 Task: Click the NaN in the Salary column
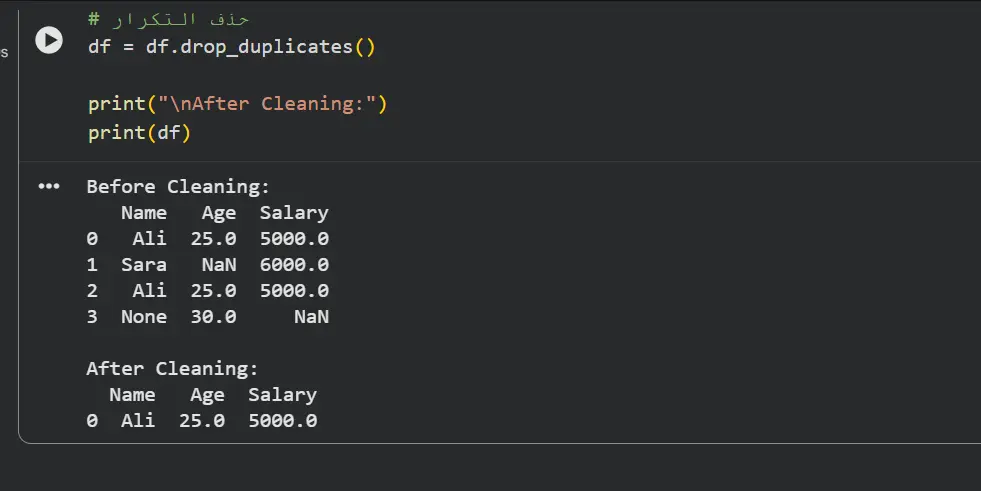311,317
